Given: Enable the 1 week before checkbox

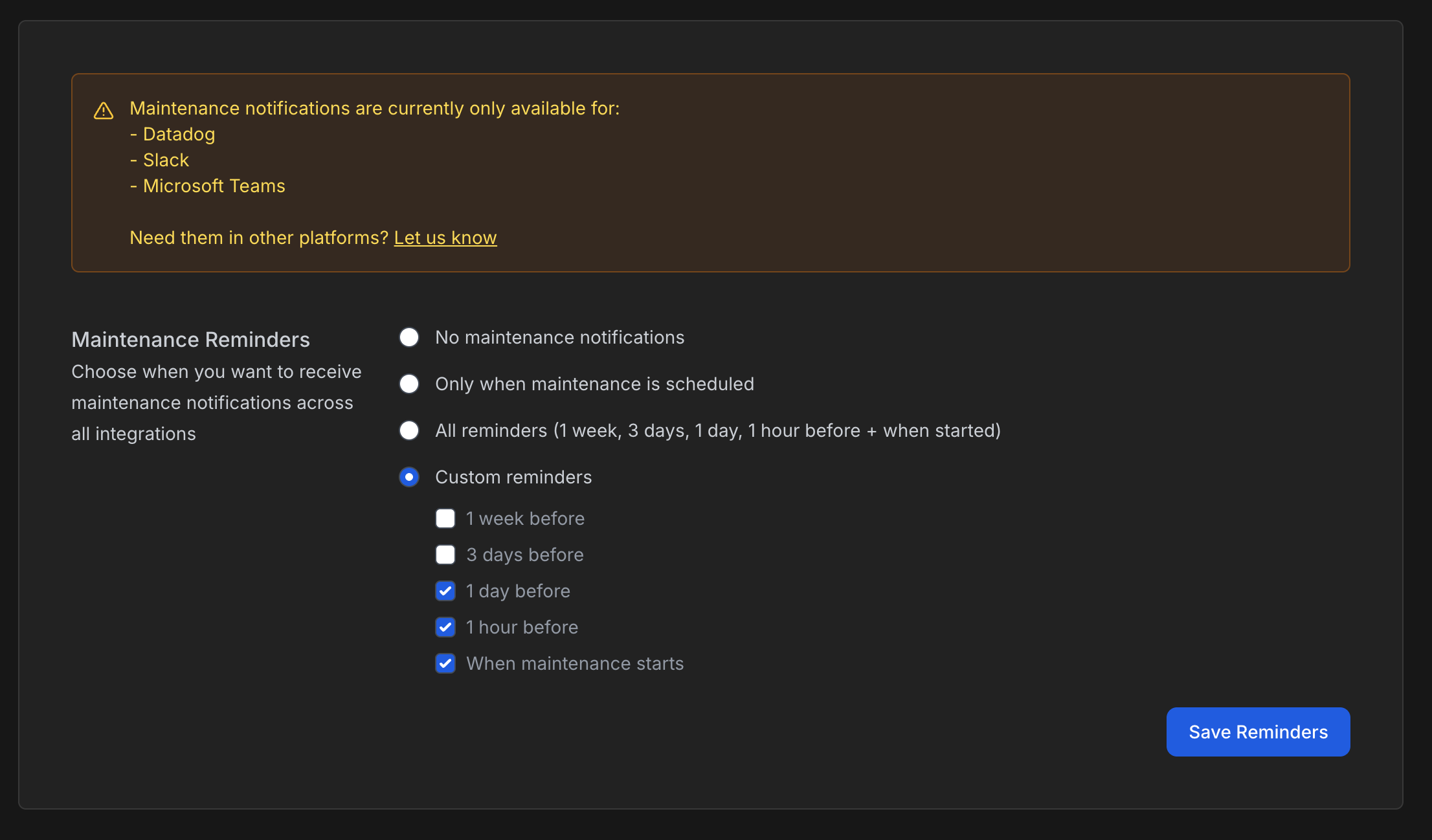Looking at the screenshot, I should (x=445, y=518).
